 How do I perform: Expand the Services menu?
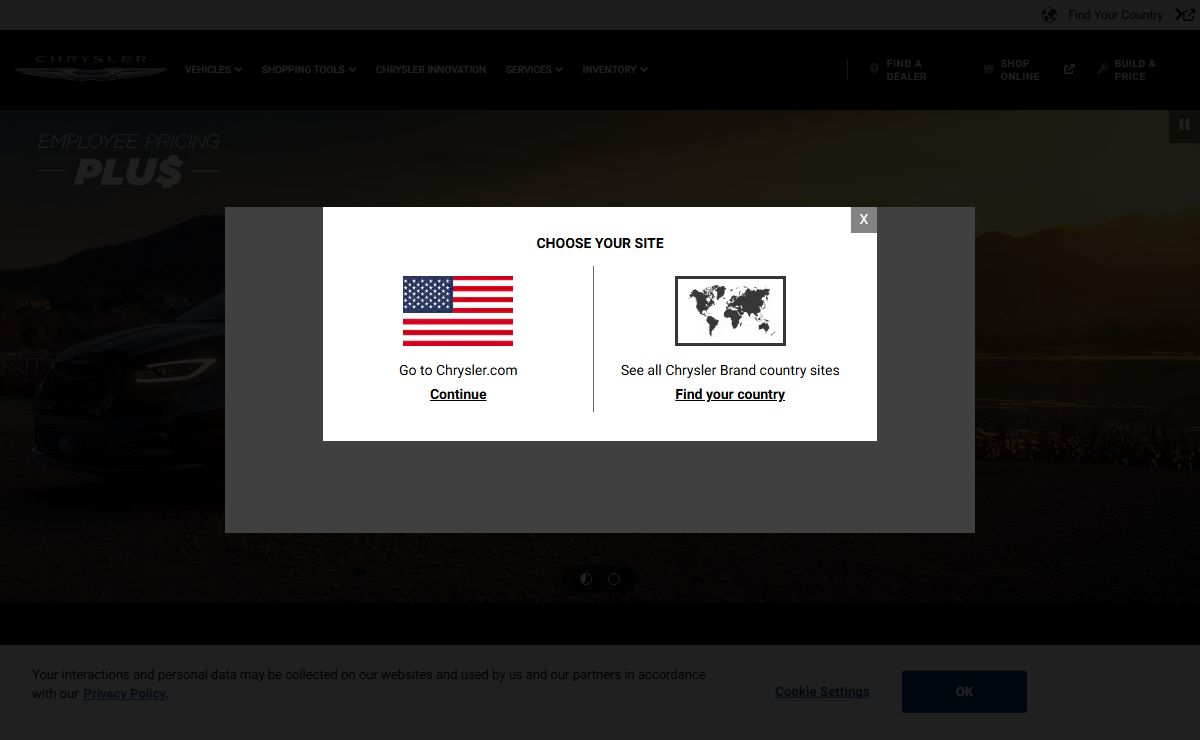pyautogui.click(x=534, y=70)
